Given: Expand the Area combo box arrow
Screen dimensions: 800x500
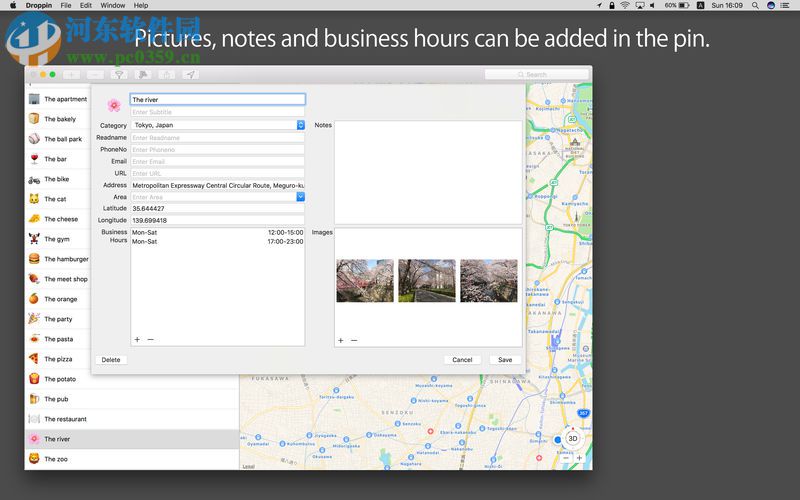Looking at the screenshot, I should 300,197.
